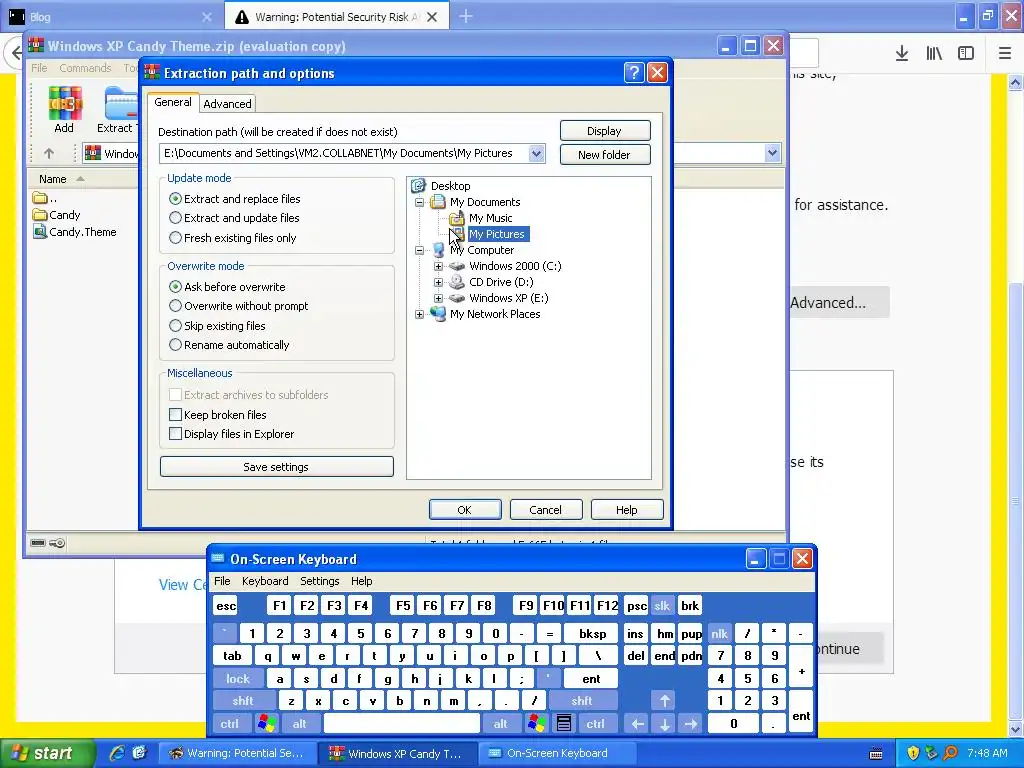Image resolution: width=1024 pixels, height=768 pixels.
Task: Click the application menu key on keyboard
Action: (564, 724)
